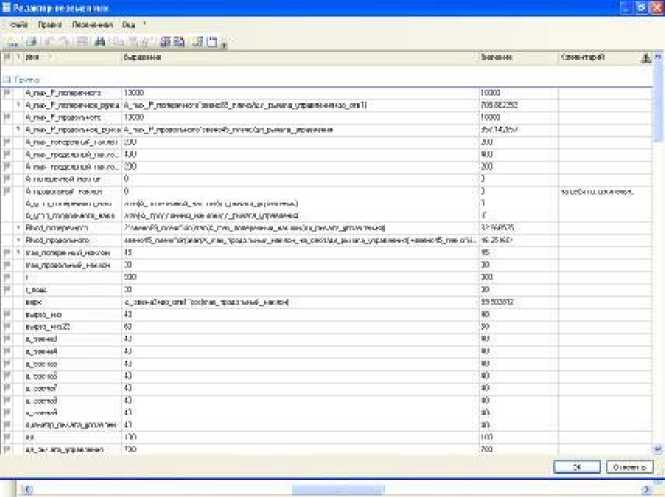The image size is (665, 497).
Task: Click the horizontal scrollbar thumb at window bottom
Action: pyautogui.click(x=338, y=490)
